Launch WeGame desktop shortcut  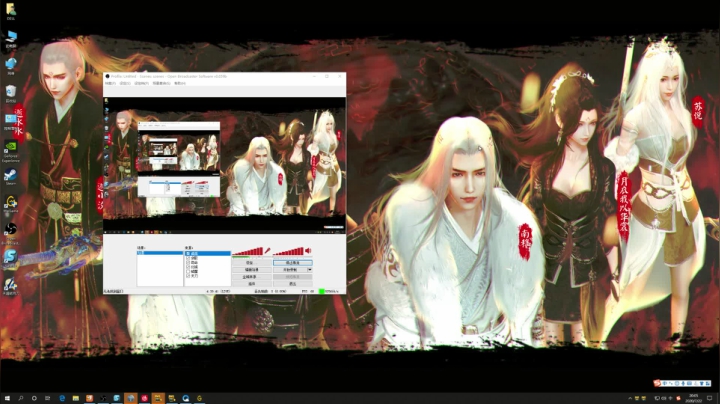coord(11,204)
